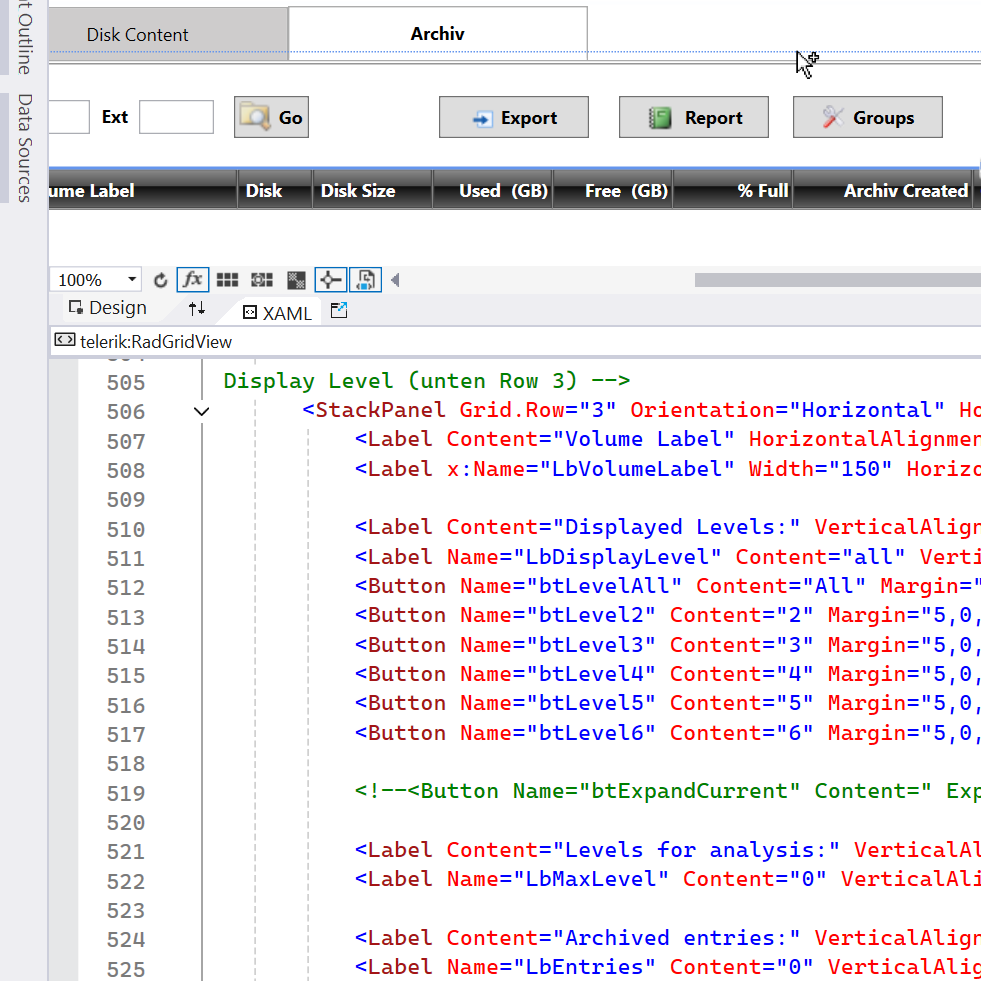Click the text "LbVolumeLabel" on line 508
This screenshot has height=981, width=981.
[636, 469]
